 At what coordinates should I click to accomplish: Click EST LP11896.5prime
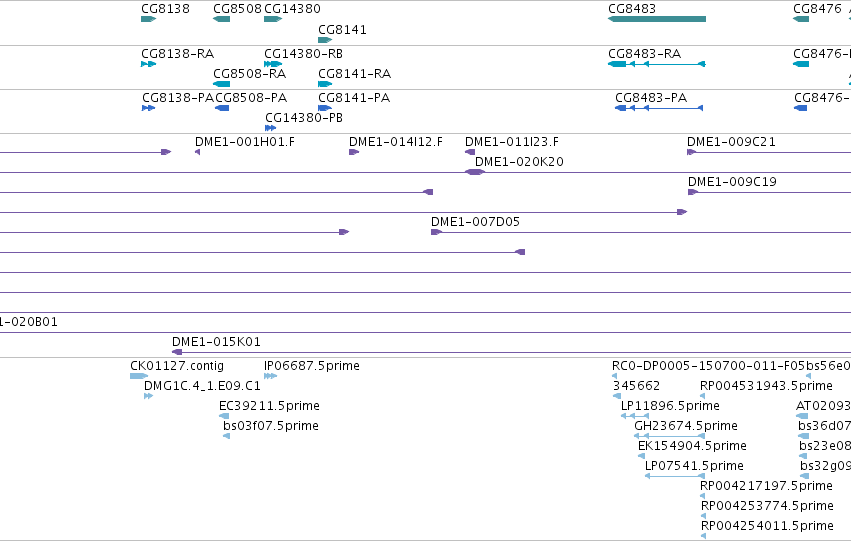point(670,406)
